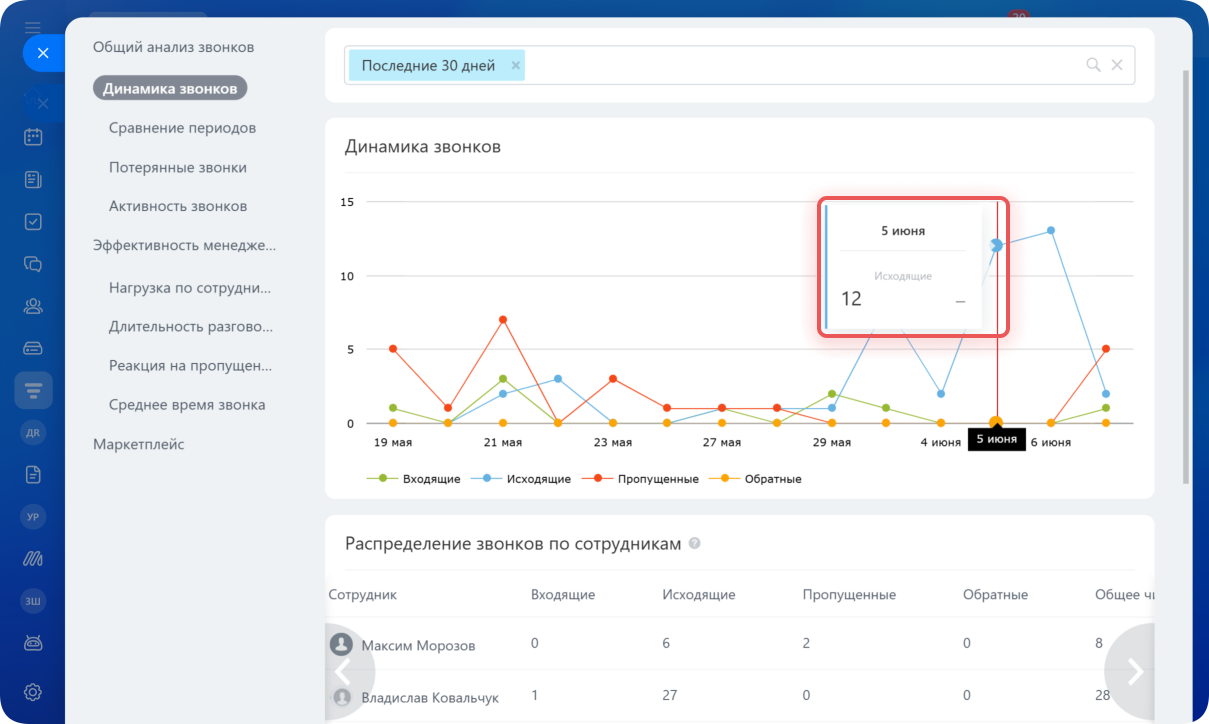
Task: Click the tasks checkmark icon in the sidebar
Action: click(33, 222)
